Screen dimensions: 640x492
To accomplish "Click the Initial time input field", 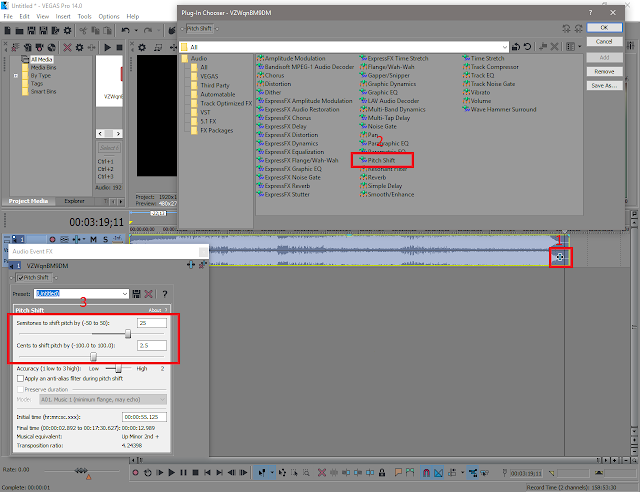I will point(144,417).
